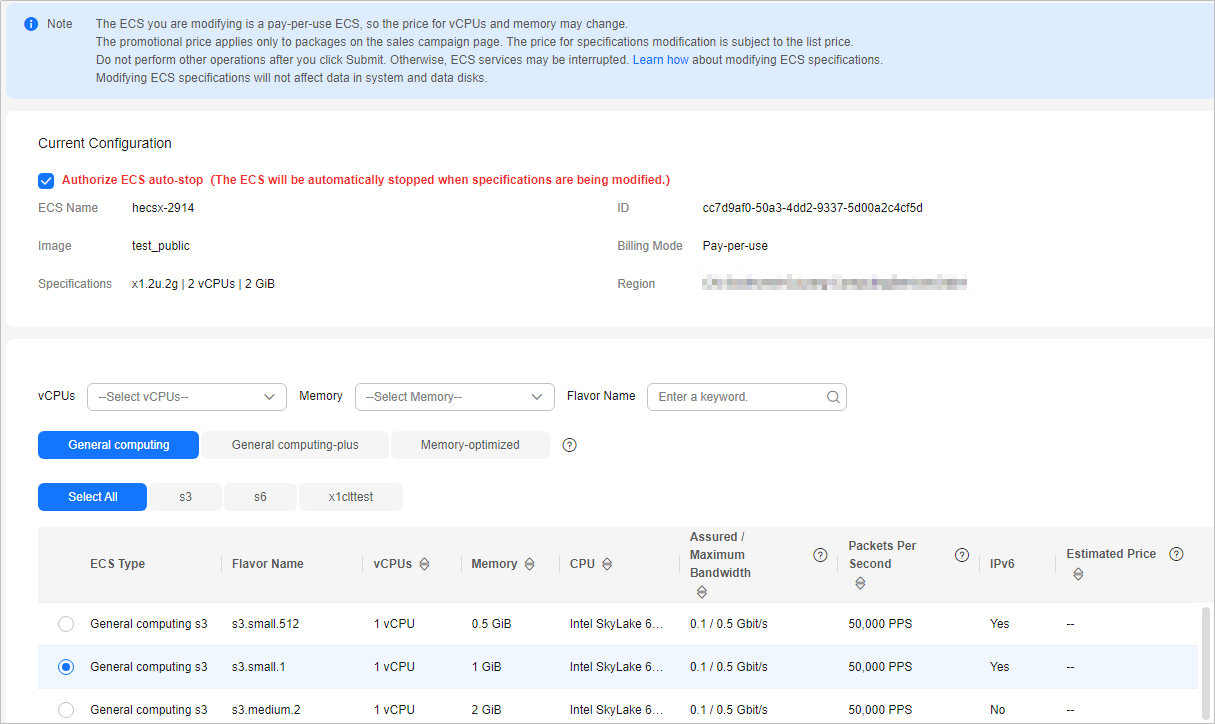This screenshot has height=724, width=1215.
Task: Switch to General computing-plus tab
Action: coord(295,445)
